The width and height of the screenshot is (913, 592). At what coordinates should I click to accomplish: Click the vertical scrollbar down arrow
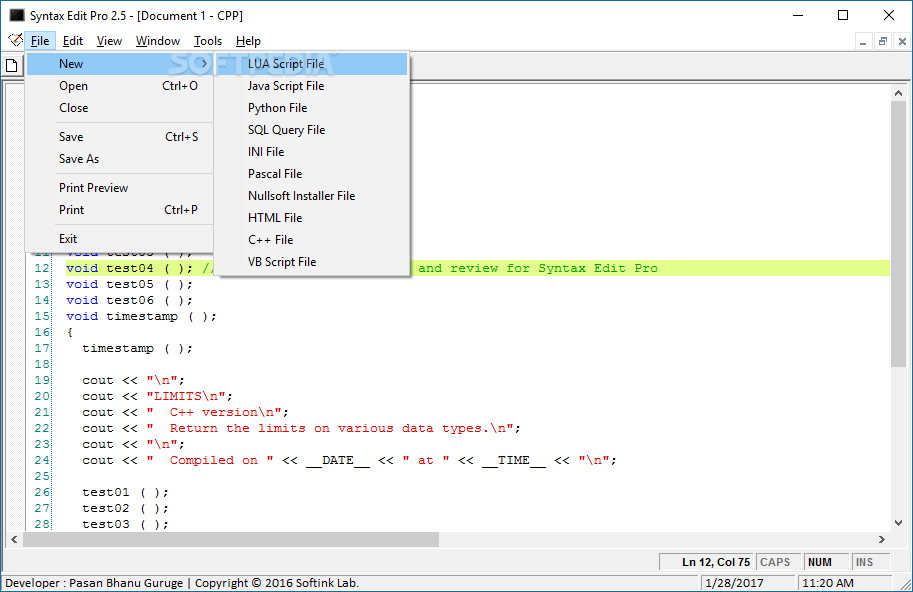coord(898,523)
